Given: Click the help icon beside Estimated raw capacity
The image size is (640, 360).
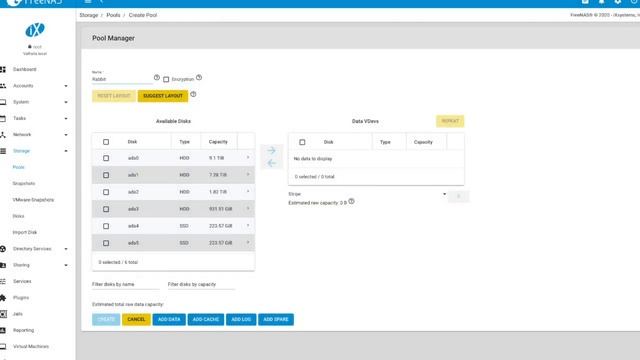Looking at the screenshot, I should [x=351, y=202].
